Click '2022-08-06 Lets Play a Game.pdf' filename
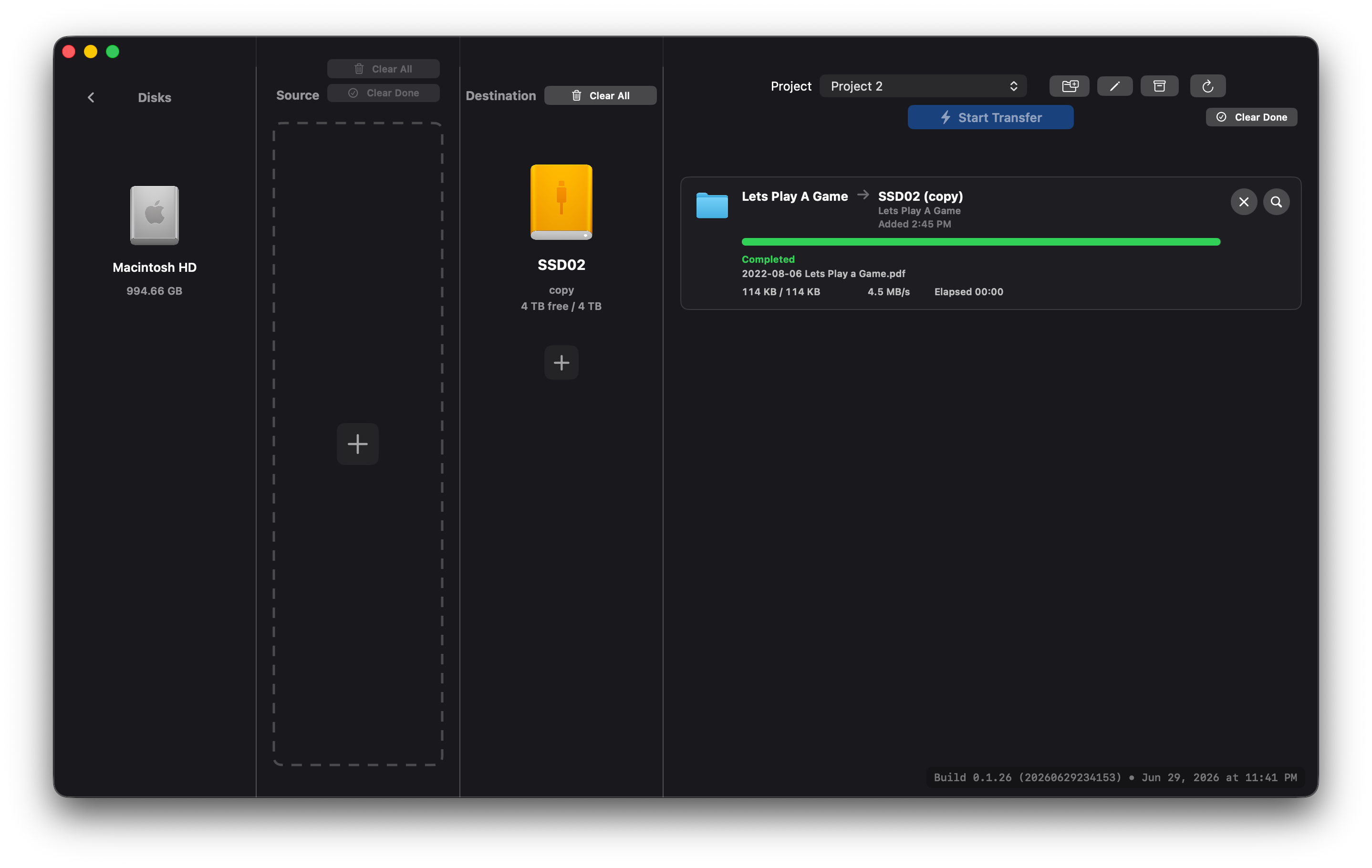This screenshot has width=1372, height=868. 823,273
